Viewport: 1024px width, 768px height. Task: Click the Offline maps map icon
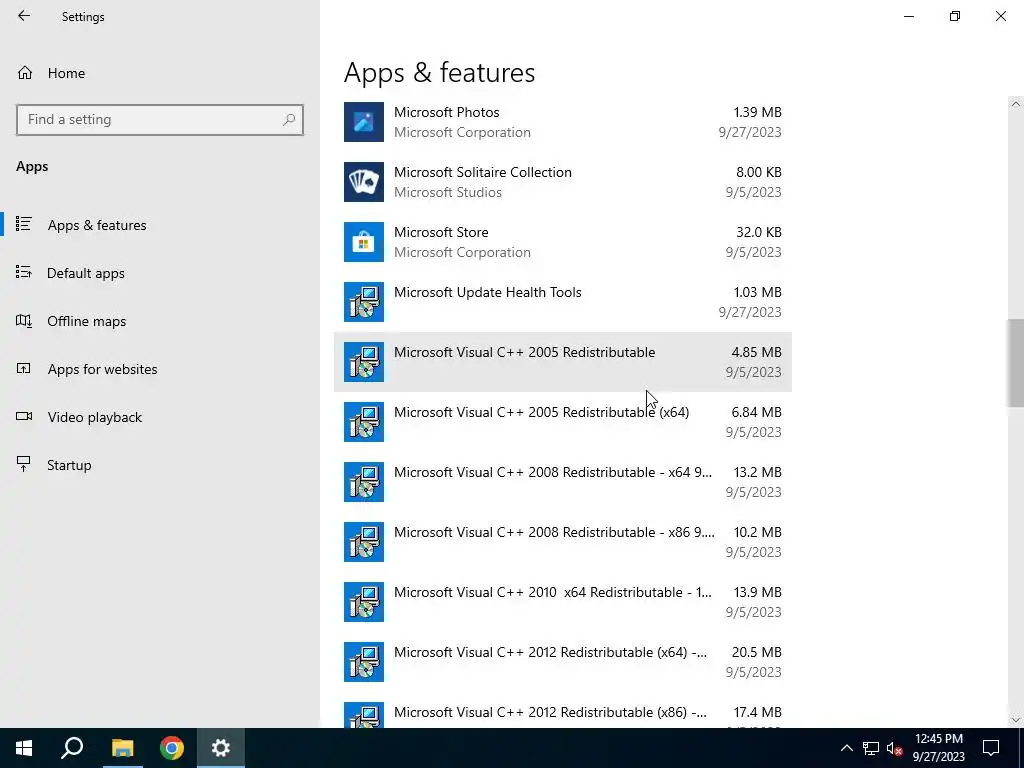coord(24,321)
